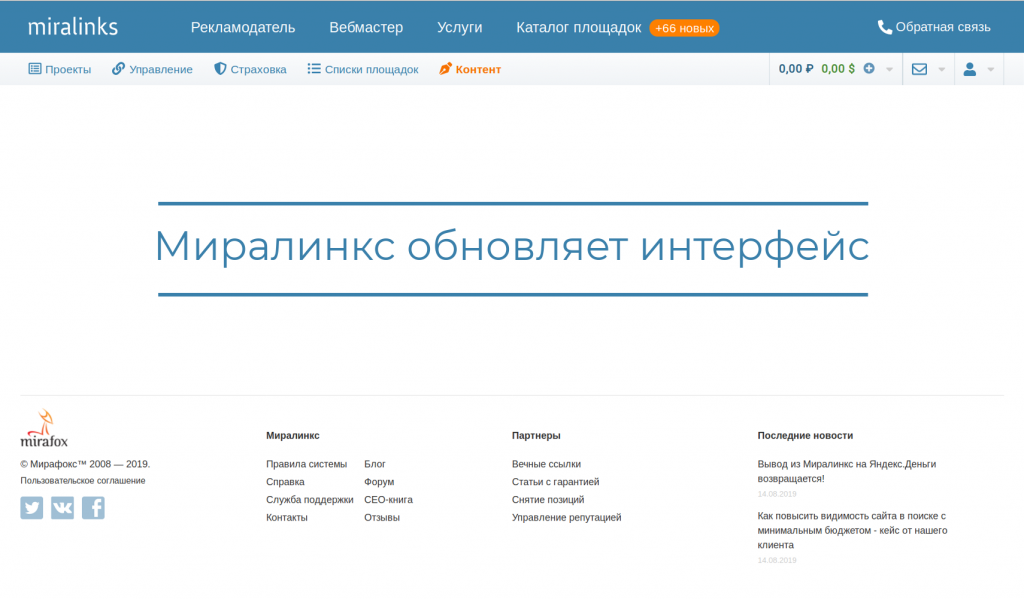The width and height of the screenshot is (1024, 599).
Task: Open the Facebook social icon
Action: click(x=93, y=508)
